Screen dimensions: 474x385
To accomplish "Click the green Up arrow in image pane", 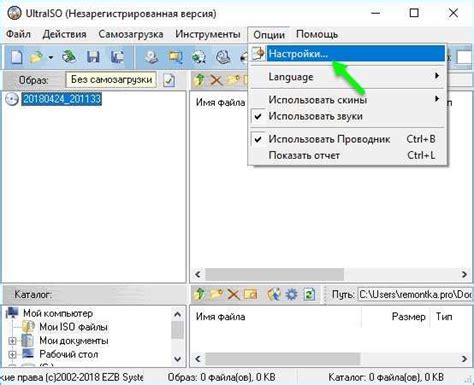I will pyautogui.click(x=199, y=80).
